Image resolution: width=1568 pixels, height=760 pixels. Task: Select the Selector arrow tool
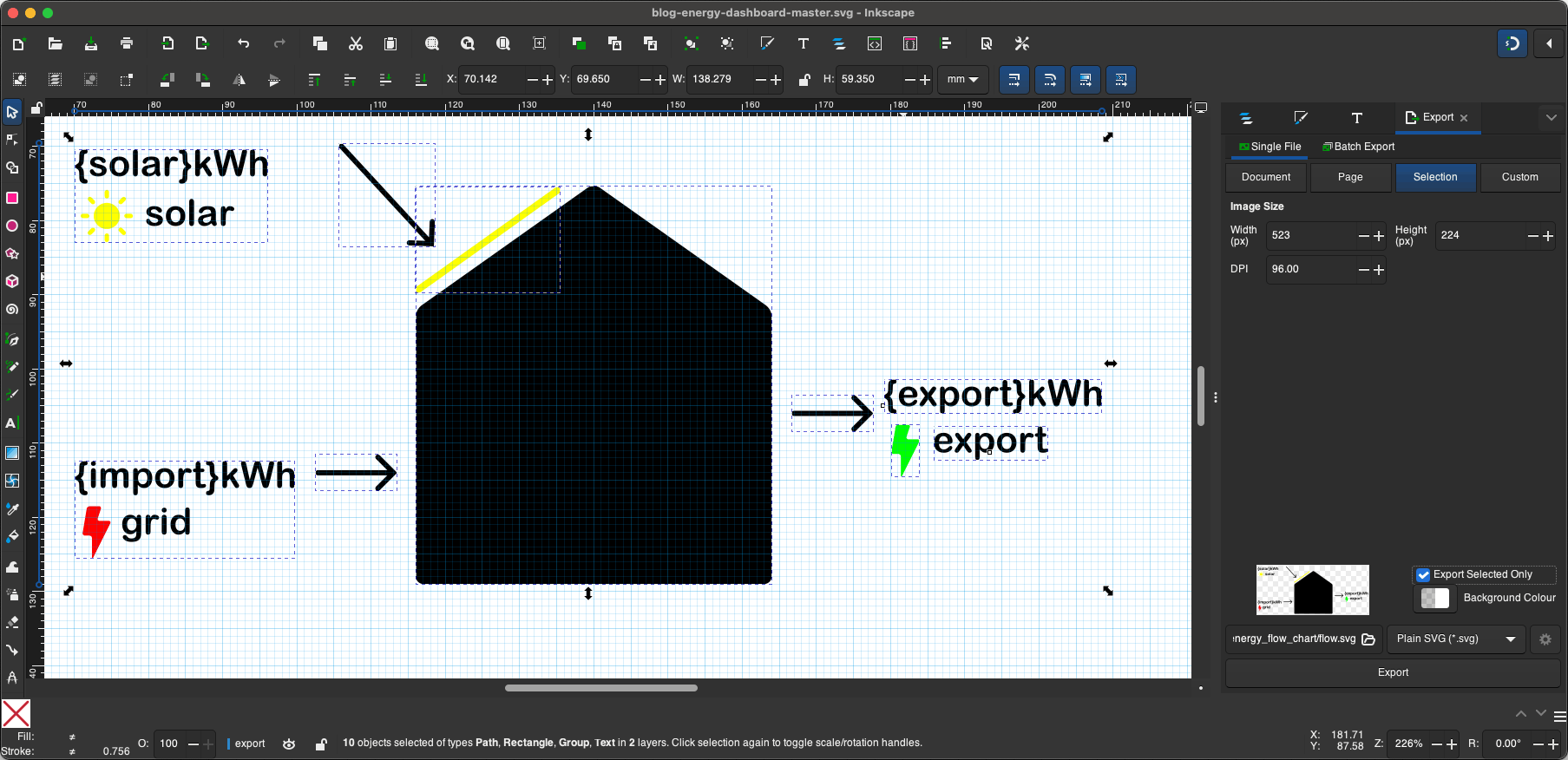[12, 112]
